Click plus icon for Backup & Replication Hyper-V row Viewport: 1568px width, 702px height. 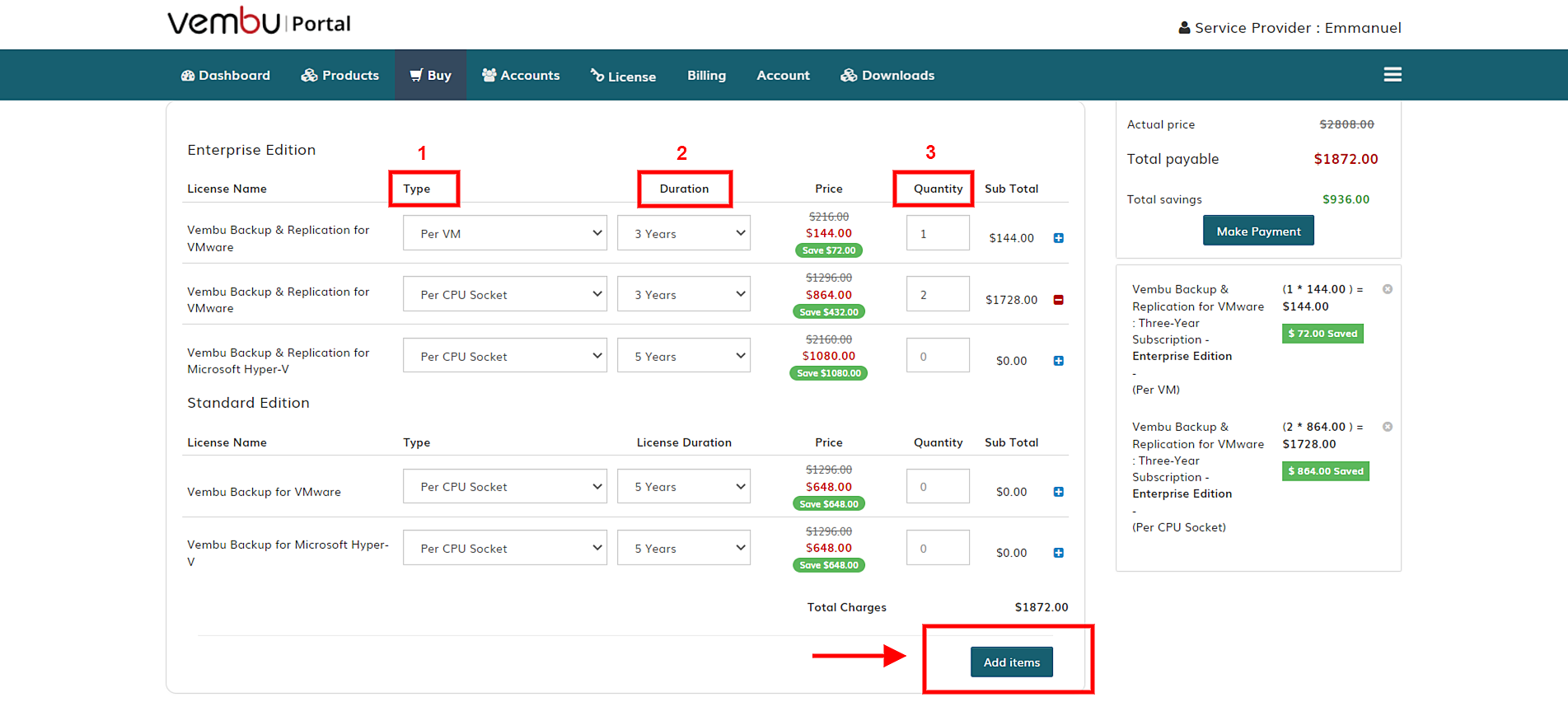[x=1059, y=361]
